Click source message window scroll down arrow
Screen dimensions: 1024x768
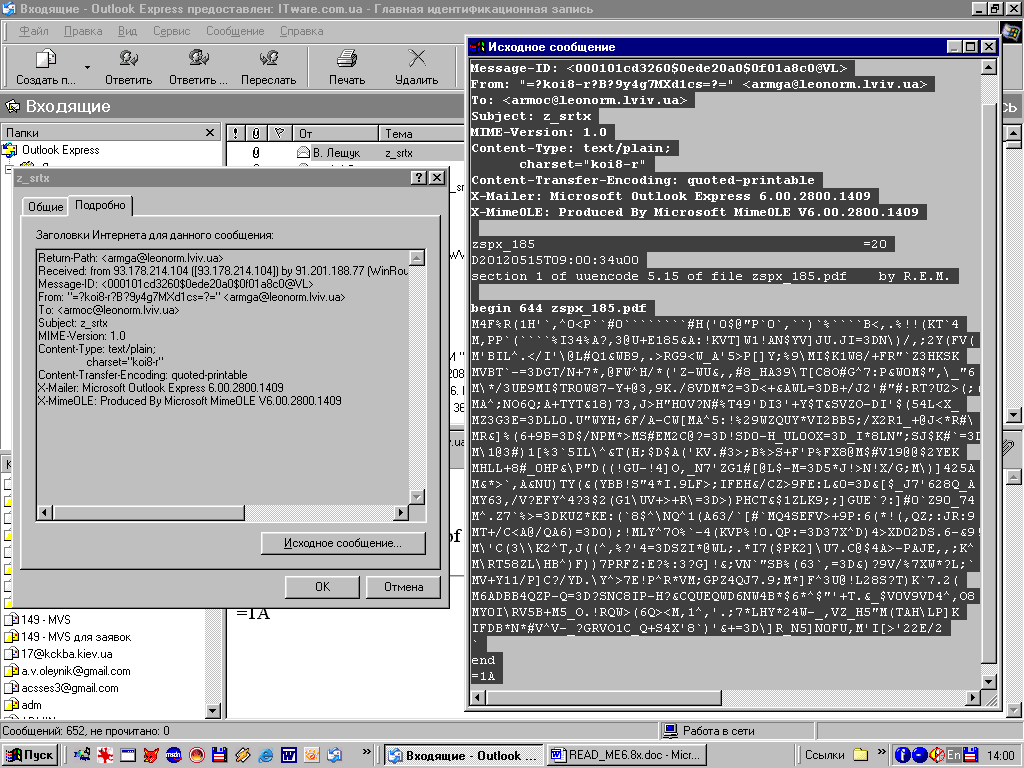pyautogui.click(x=989, y=682)
